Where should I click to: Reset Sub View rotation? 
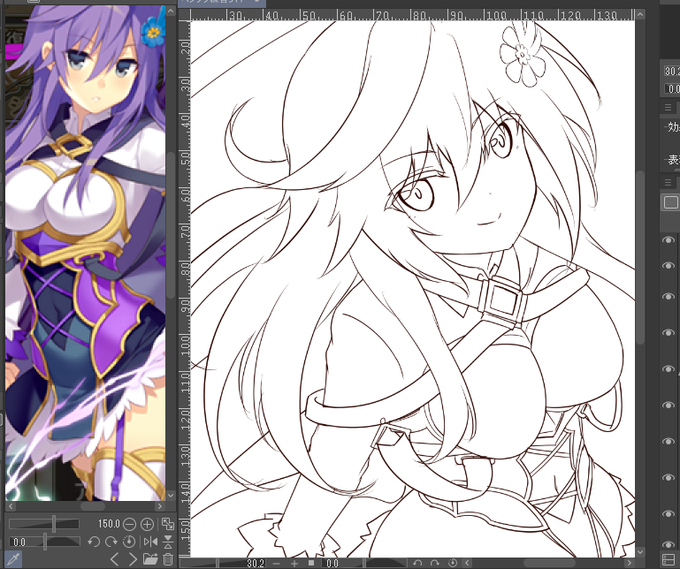(129, 542)
